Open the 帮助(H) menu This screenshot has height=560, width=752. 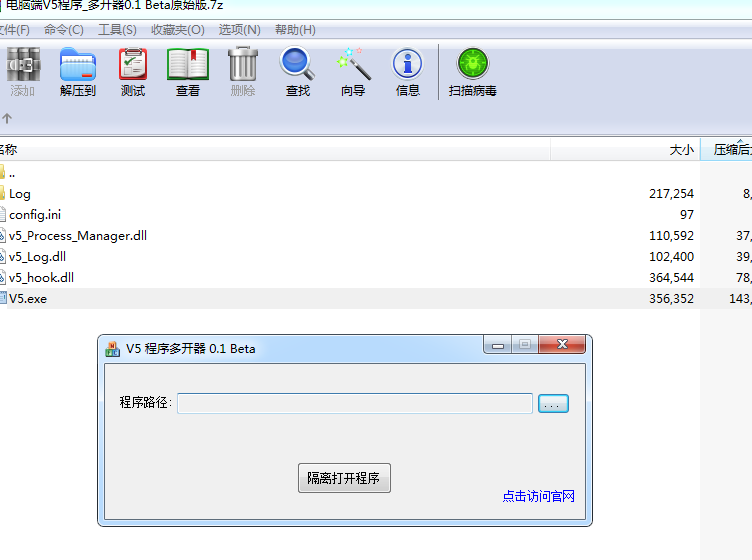click(x=295, y=30)
